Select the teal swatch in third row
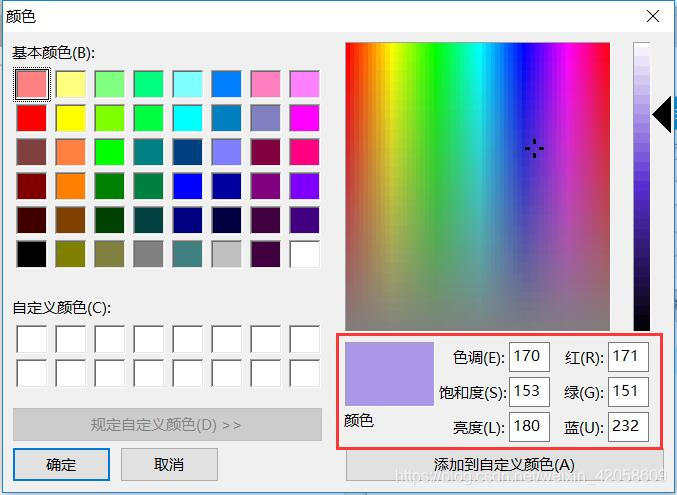Screen dimensions: 677x495 point(149,152)
